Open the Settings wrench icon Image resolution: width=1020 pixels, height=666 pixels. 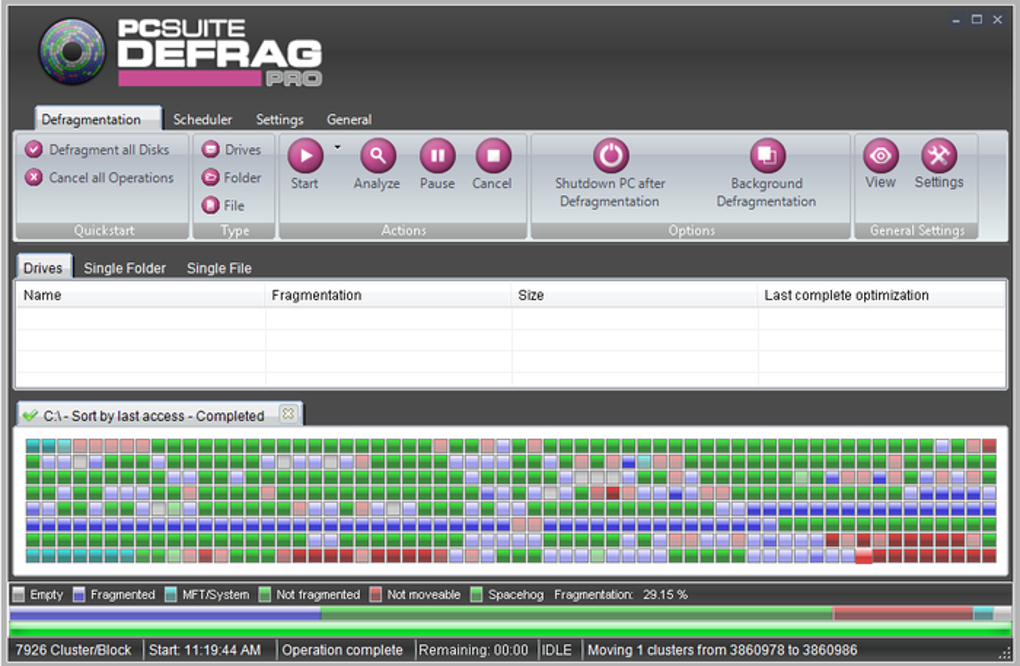point(938,156)
